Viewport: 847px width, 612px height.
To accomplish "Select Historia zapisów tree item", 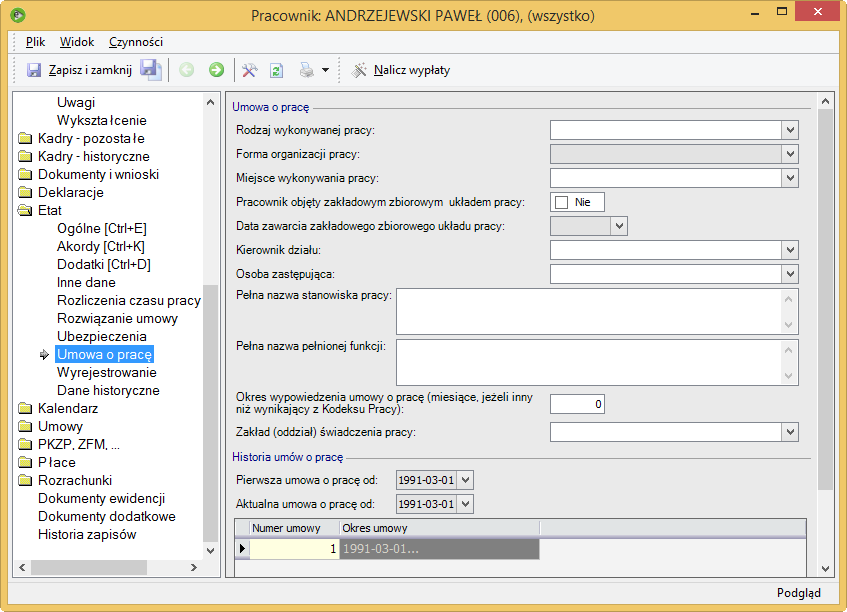I will (87, 535).
